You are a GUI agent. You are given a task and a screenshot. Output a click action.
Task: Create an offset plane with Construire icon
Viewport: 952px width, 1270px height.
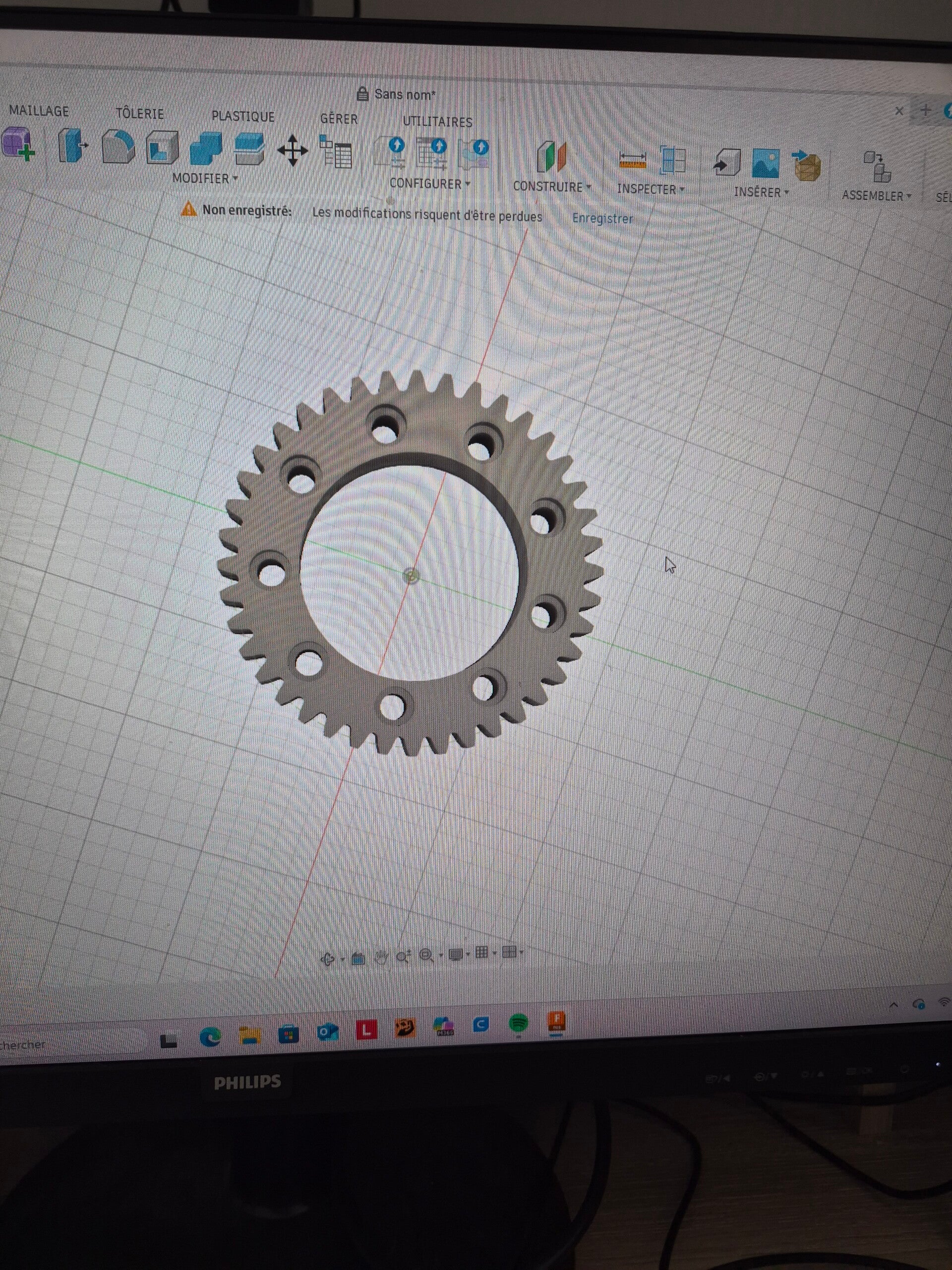(551, 157)
